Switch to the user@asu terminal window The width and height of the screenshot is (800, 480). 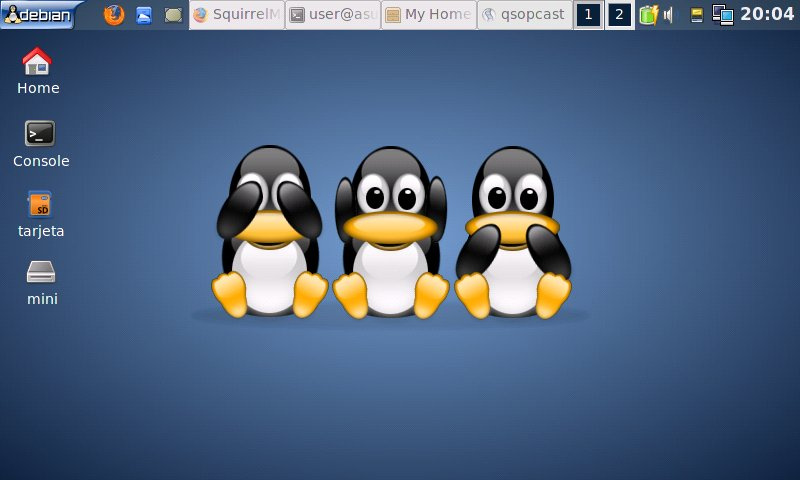pos(333,15)
